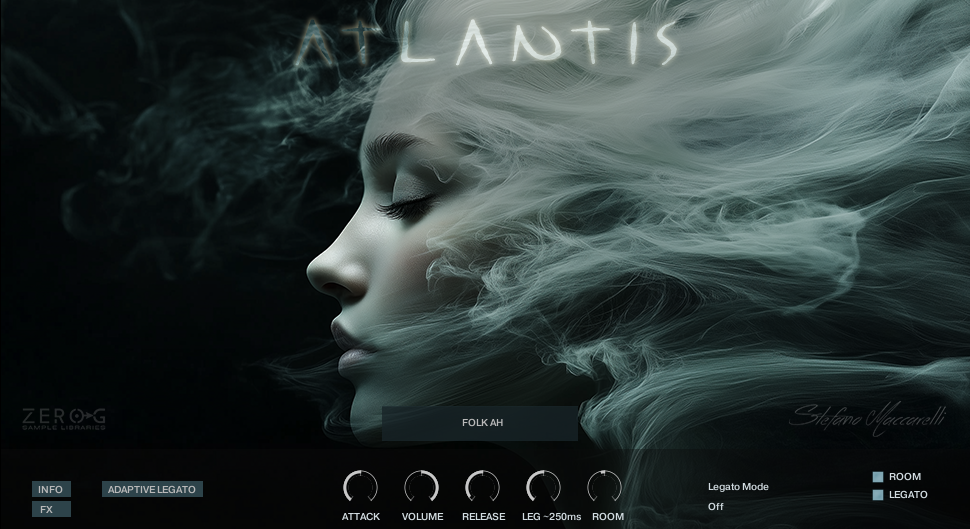
Task: Toggle the ROOM checkbox
Action: [x=878, y=477]
